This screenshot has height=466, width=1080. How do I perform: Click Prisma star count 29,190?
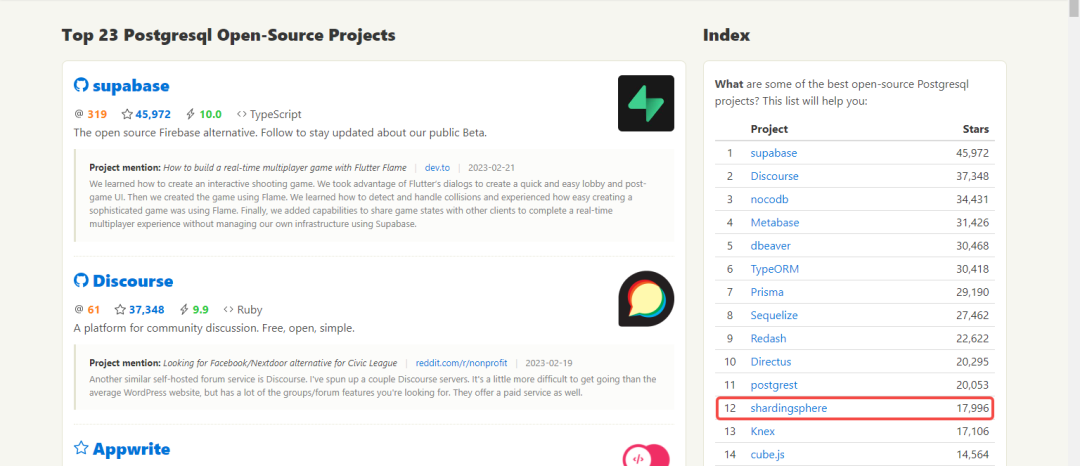pos(973,293)
